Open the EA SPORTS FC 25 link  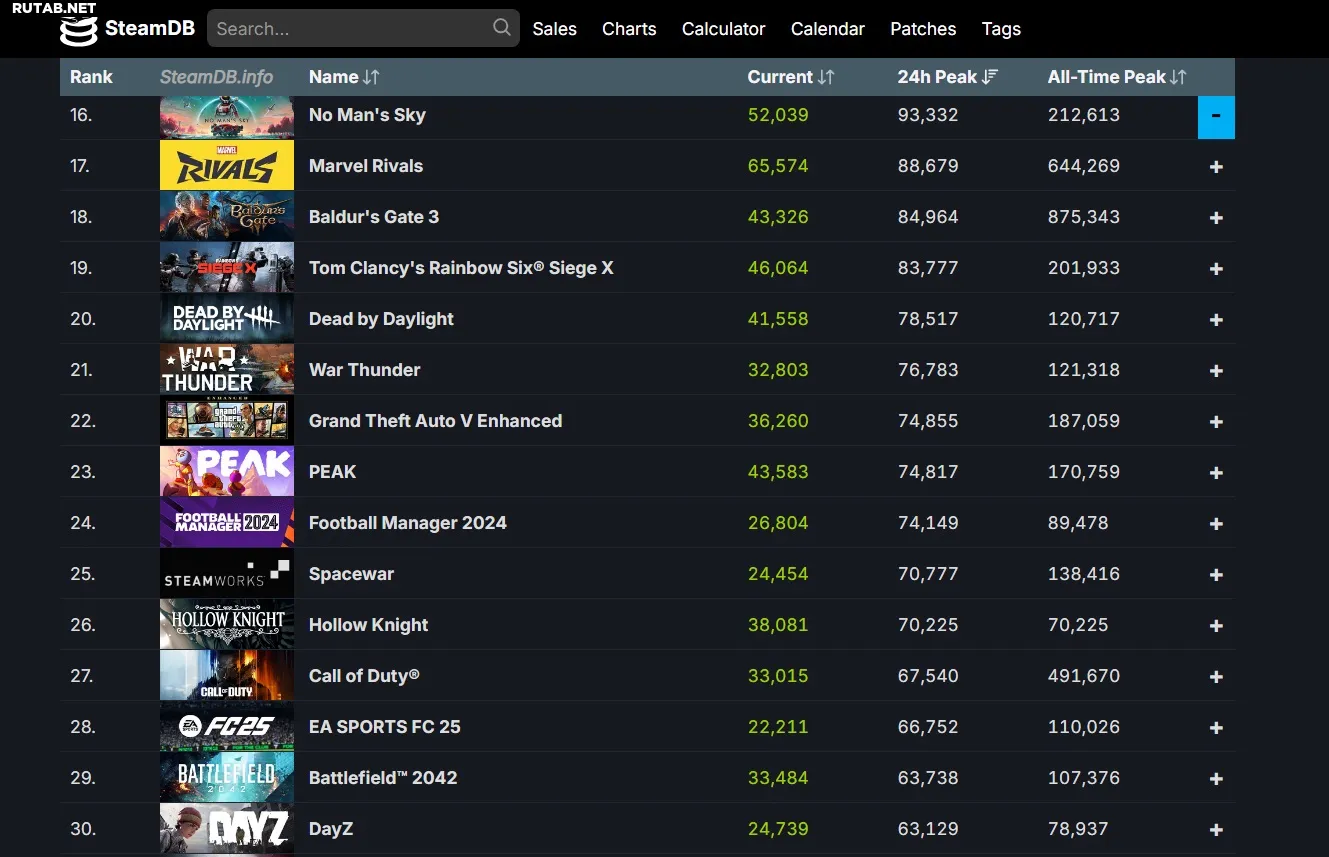(x=385, y=727)
